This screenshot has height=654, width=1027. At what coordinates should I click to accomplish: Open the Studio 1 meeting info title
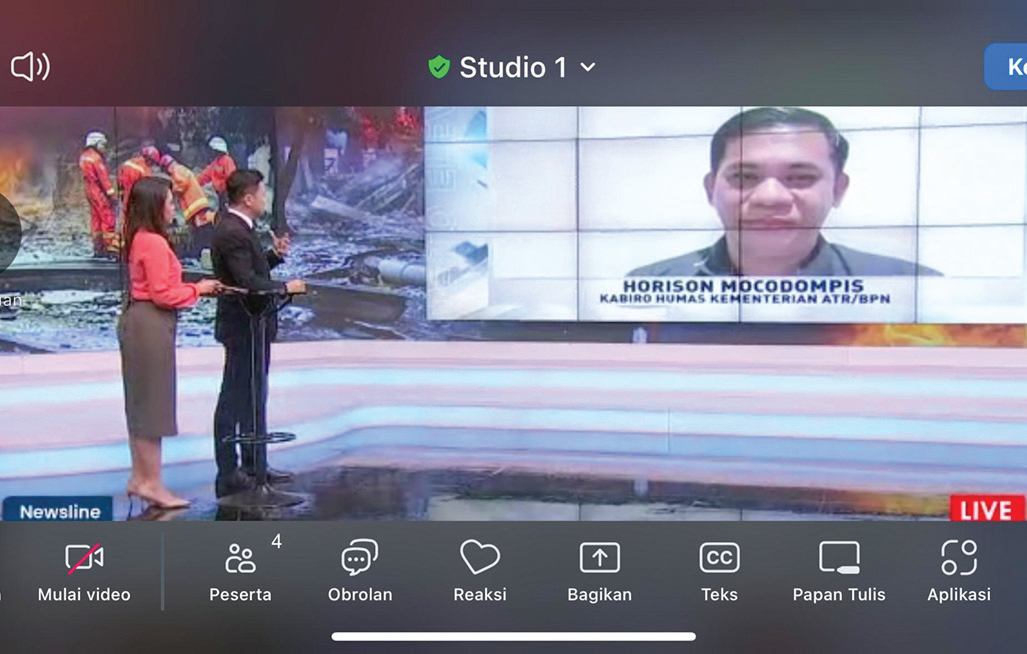coord(512,67)
